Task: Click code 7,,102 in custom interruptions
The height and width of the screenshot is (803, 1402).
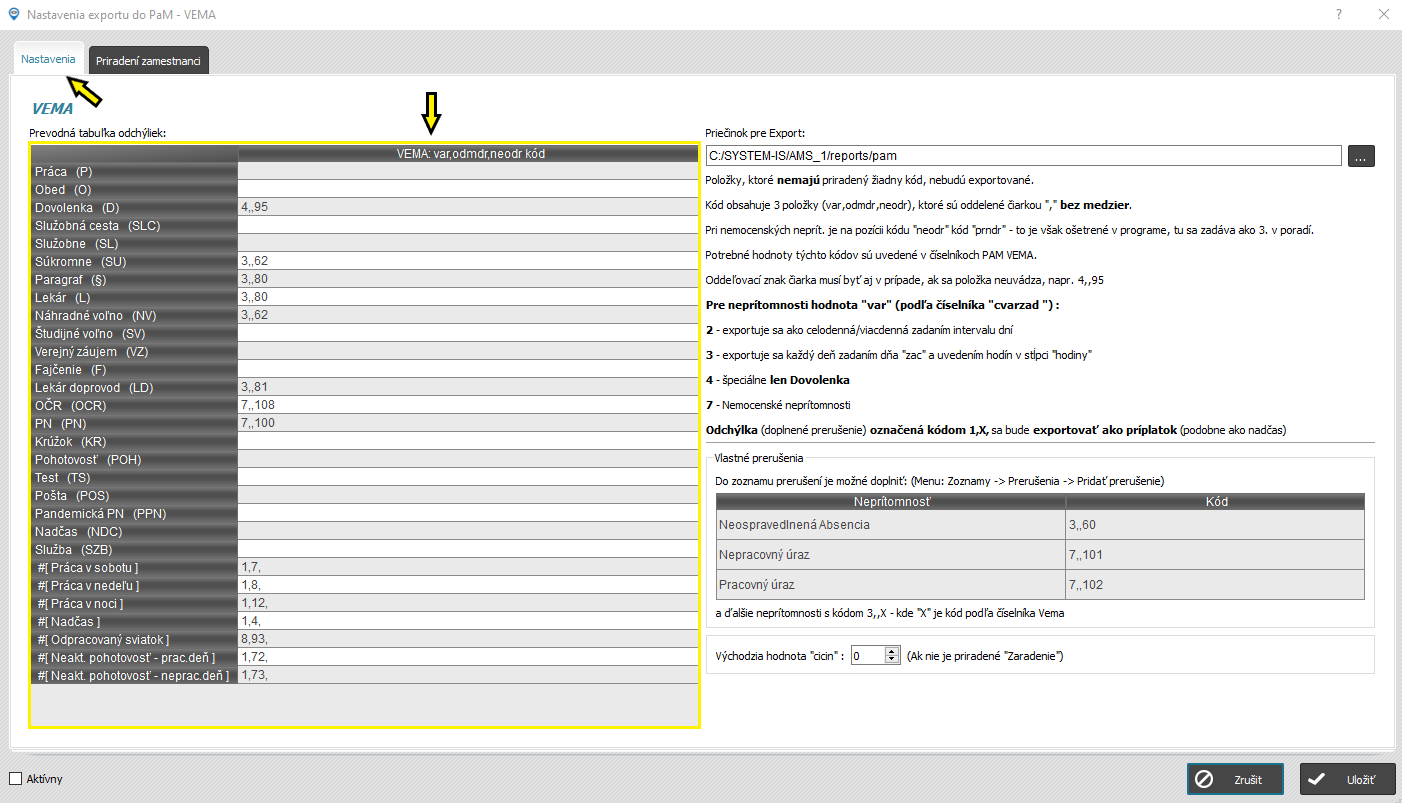Action: tap(1215, 584)
